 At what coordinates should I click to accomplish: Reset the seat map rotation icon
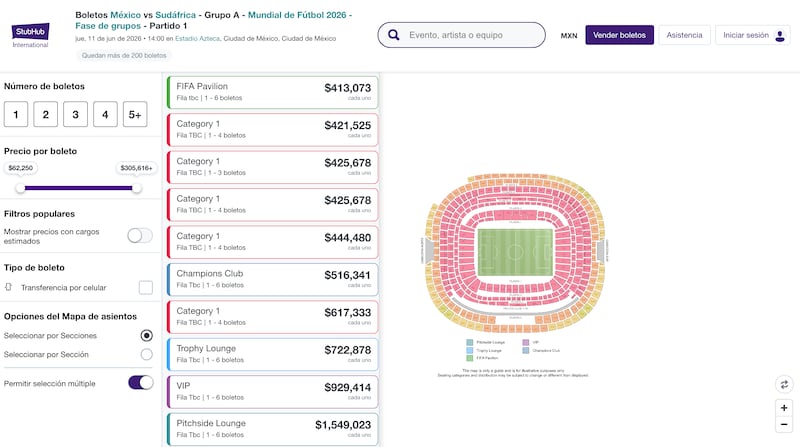click(x=785, y=384)
